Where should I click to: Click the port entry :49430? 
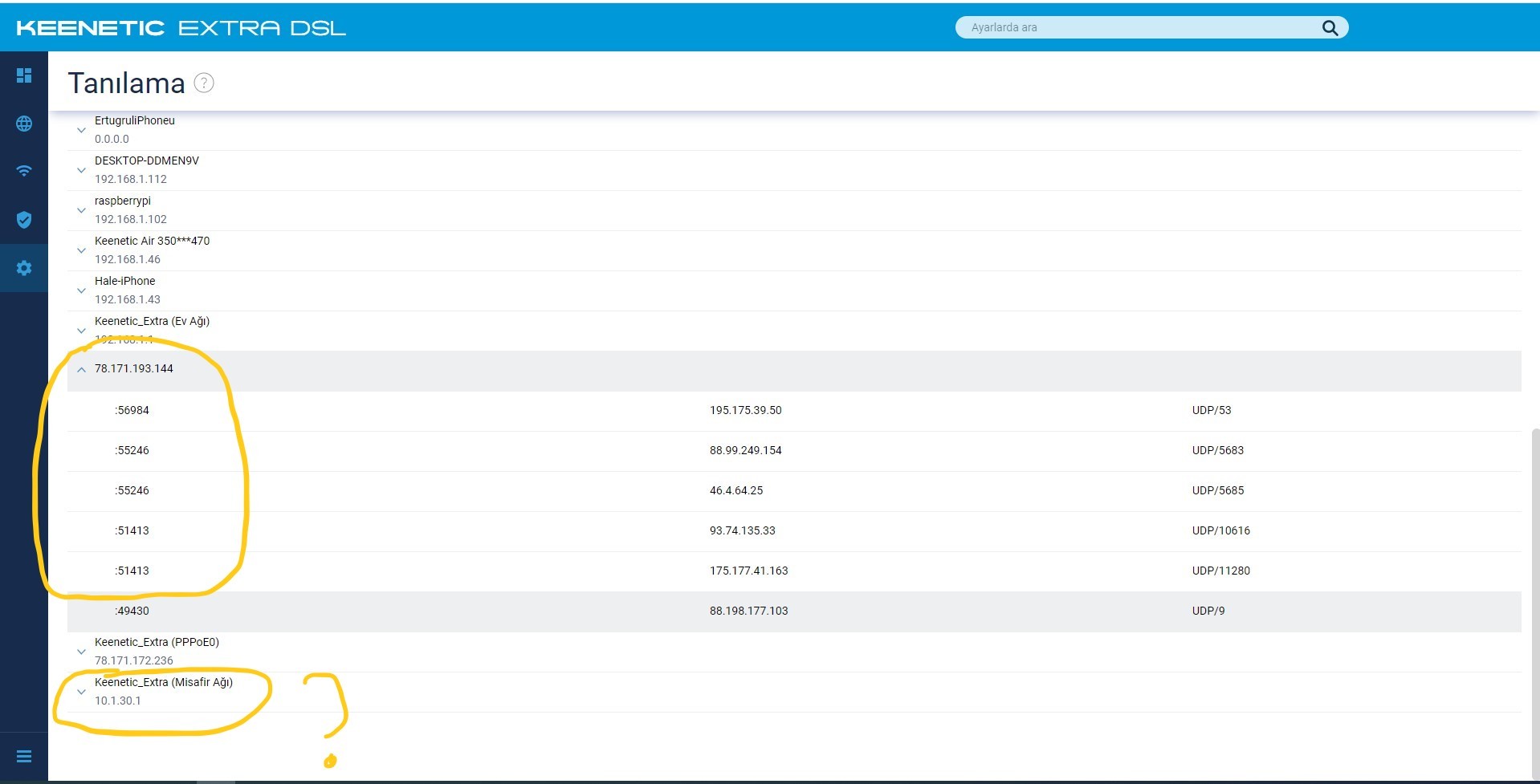(132, 611)
